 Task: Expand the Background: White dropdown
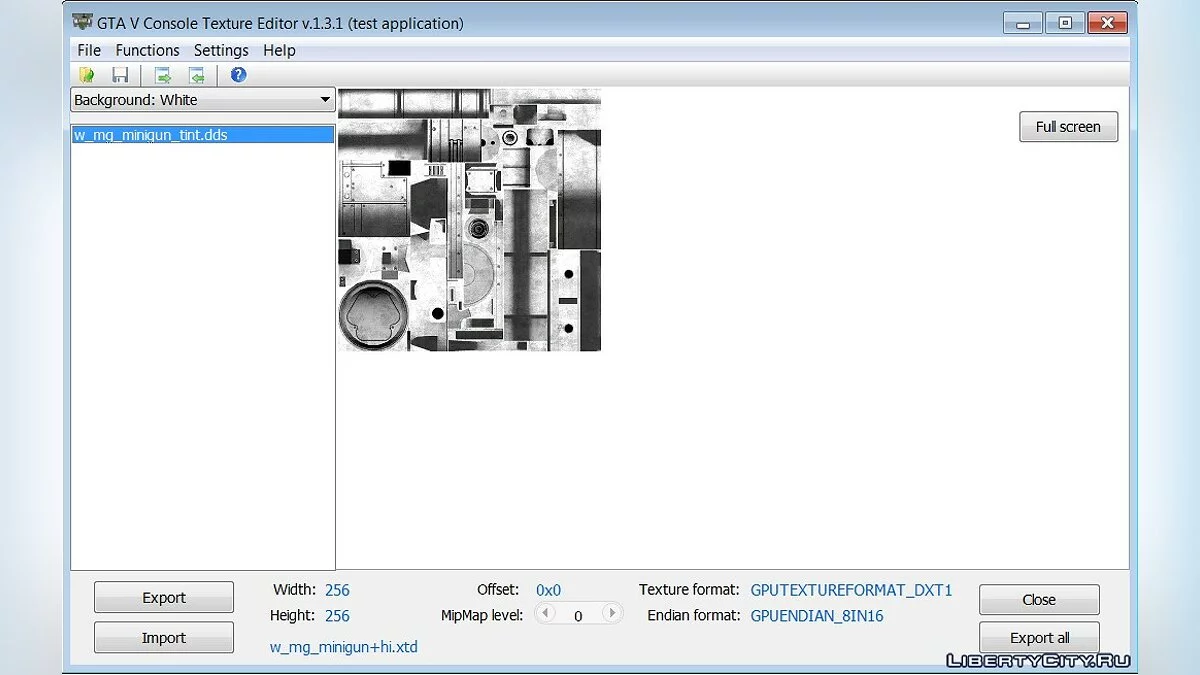202,100
